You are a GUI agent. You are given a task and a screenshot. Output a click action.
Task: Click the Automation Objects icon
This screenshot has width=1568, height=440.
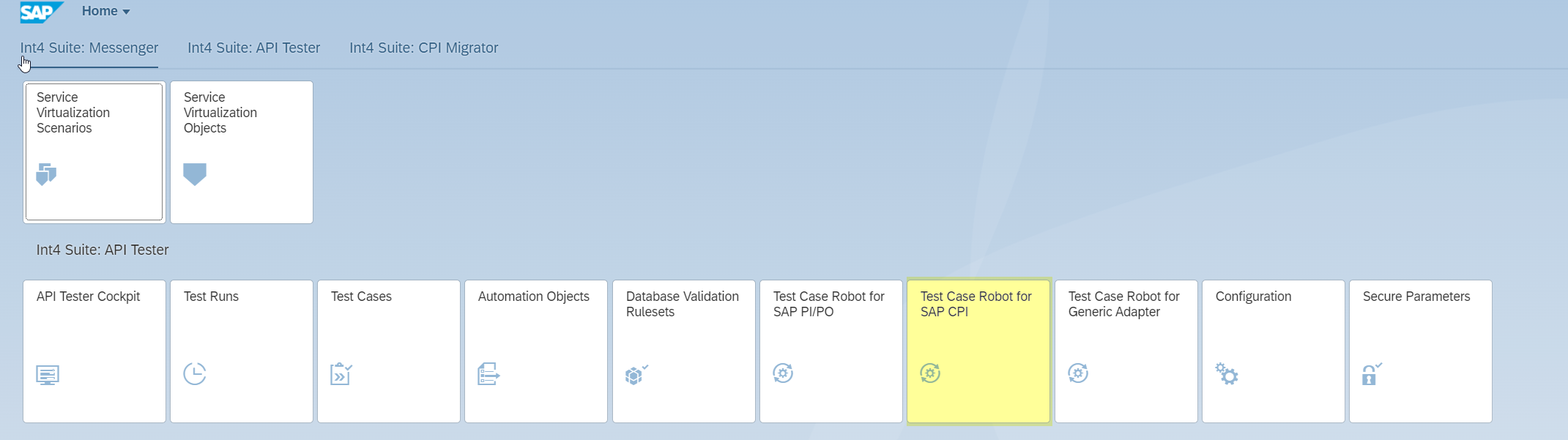coord(488,373)
